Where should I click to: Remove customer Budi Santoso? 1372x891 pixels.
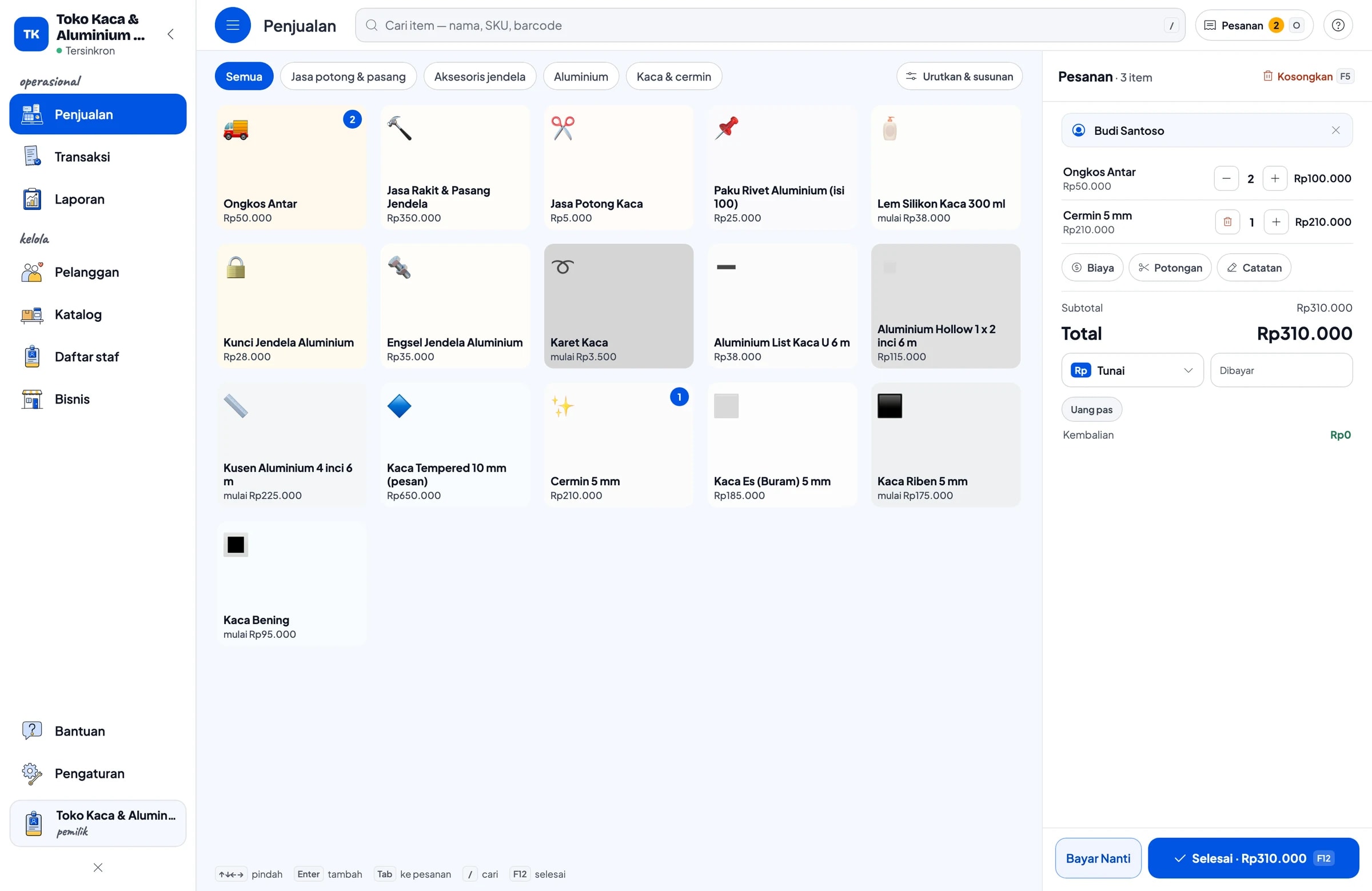1335,130
